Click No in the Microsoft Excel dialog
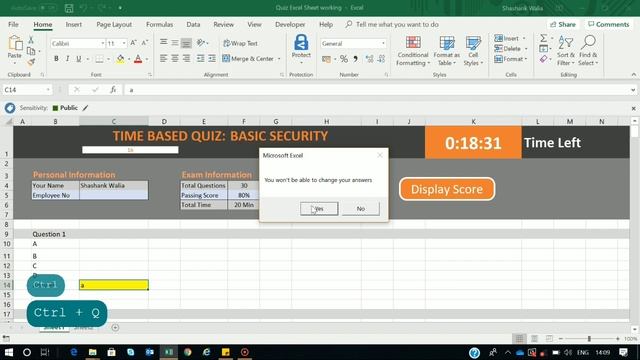The image size is (640, 360). (x=361, y=209)
